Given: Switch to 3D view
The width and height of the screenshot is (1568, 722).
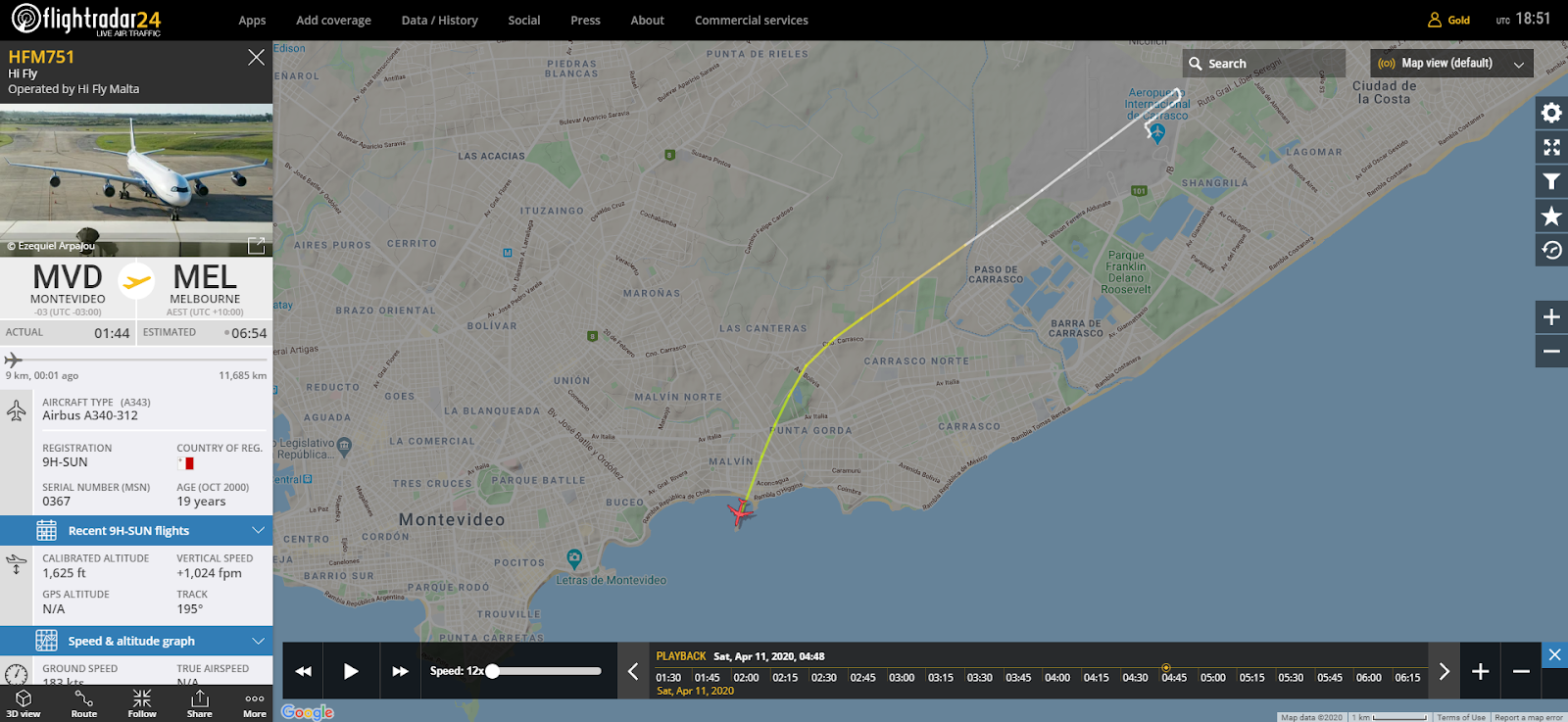Looking at the screenshot, I should [24, 703].
